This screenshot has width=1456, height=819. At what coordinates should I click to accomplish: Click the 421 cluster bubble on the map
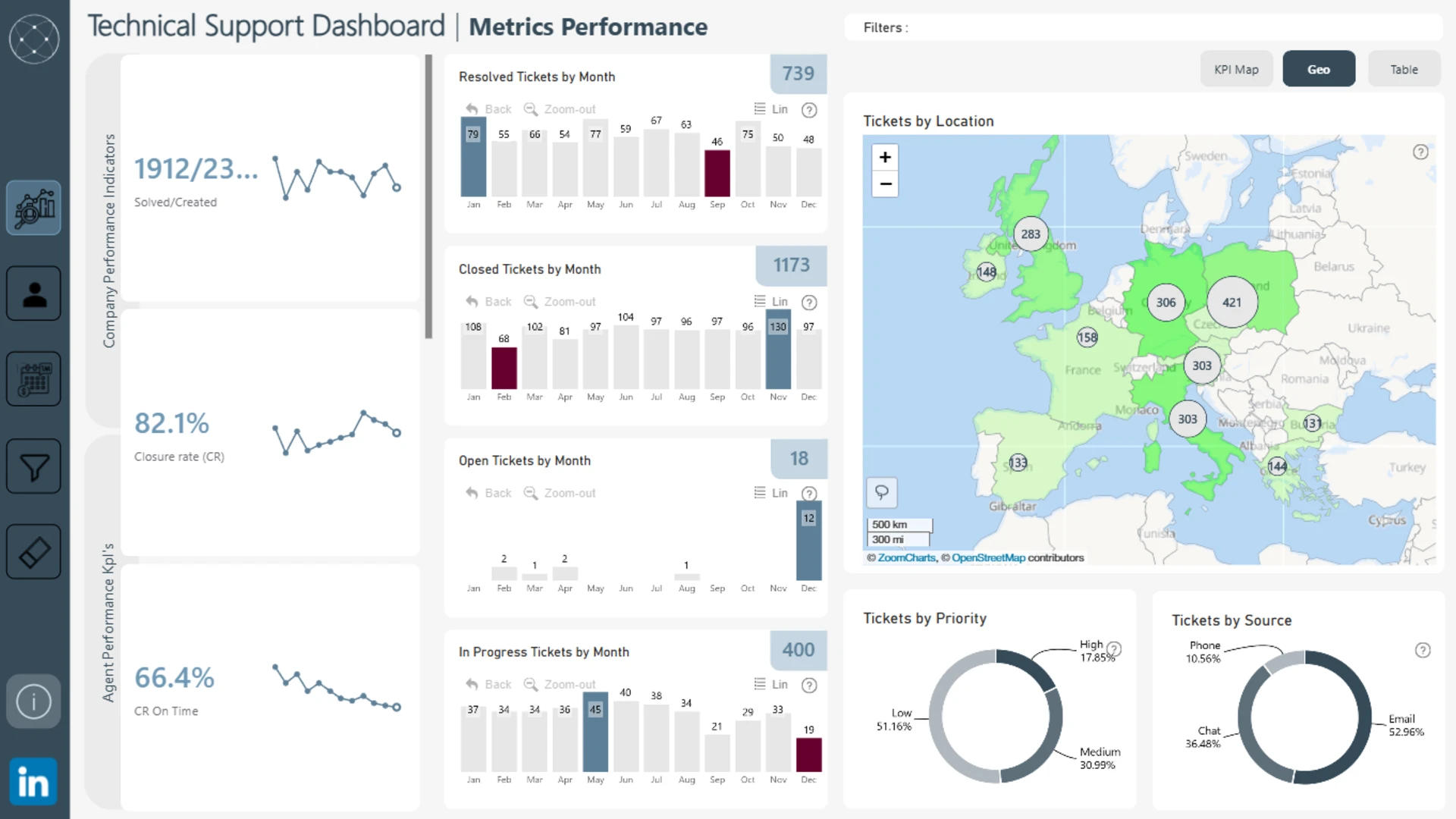click(1232, 302)
